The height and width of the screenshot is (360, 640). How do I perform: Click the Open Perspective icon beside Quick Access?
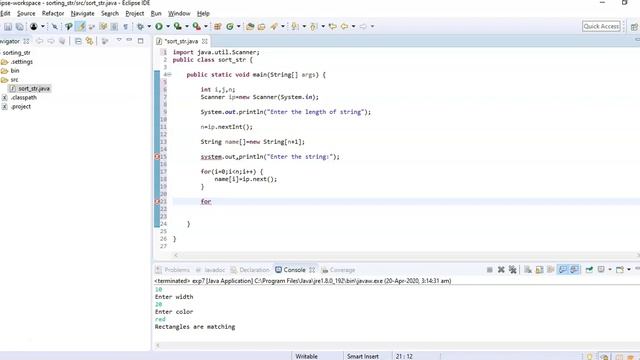point(634,27)
